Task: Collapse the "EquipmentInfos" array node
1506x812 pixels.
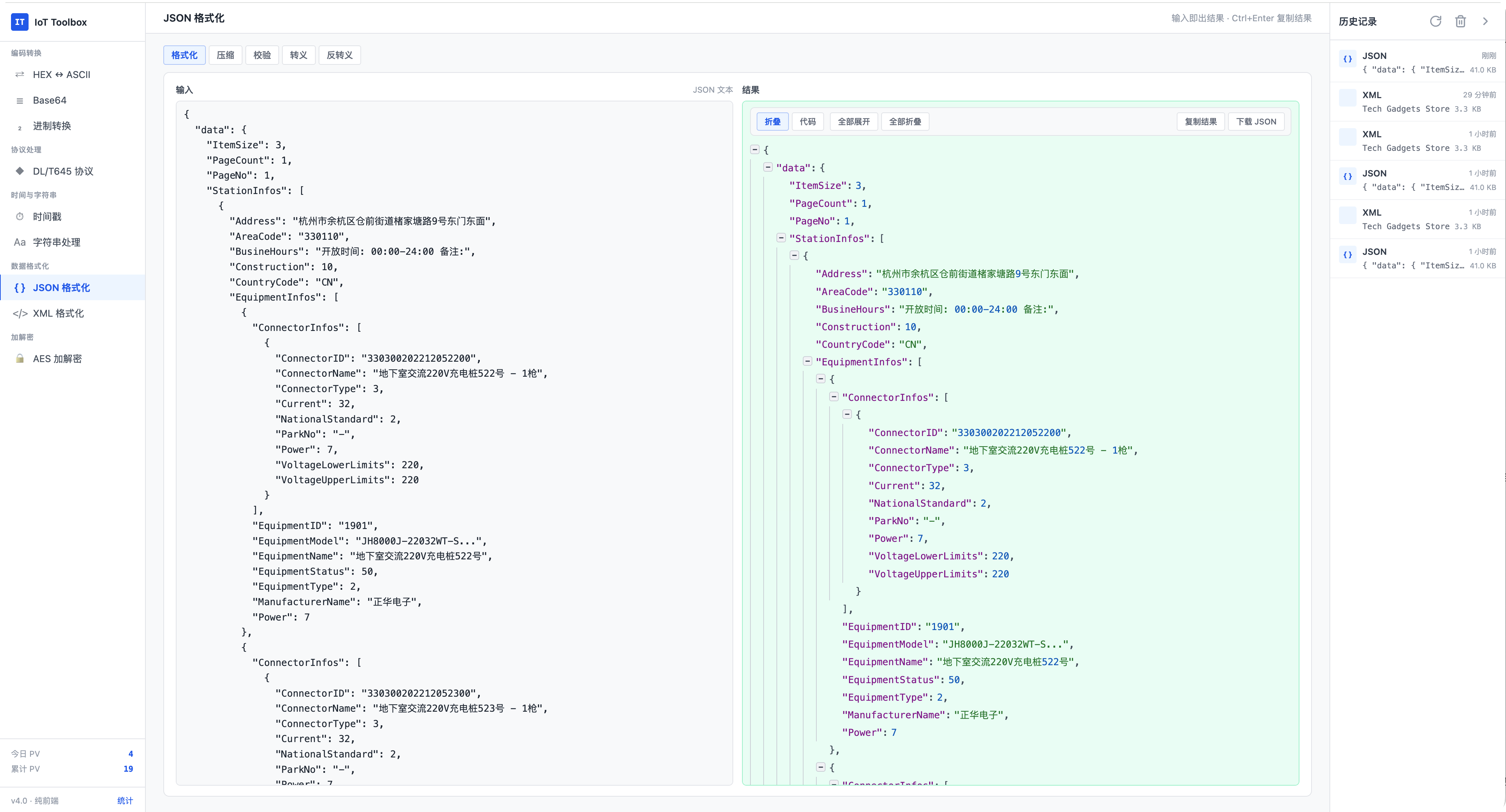Action: coord(807,361)
